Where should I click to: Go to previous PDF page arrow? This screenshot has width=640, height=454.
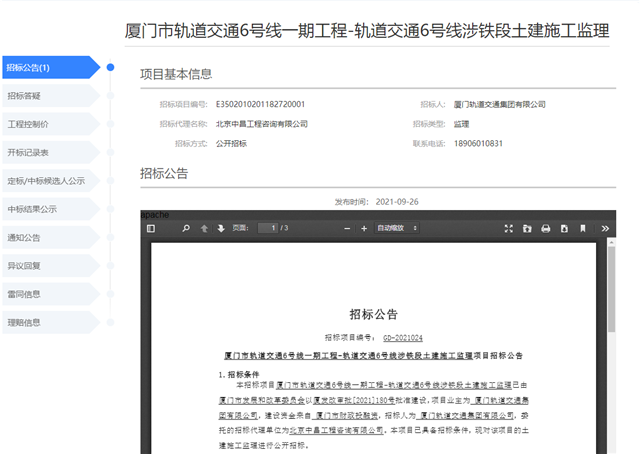[205, 229]
